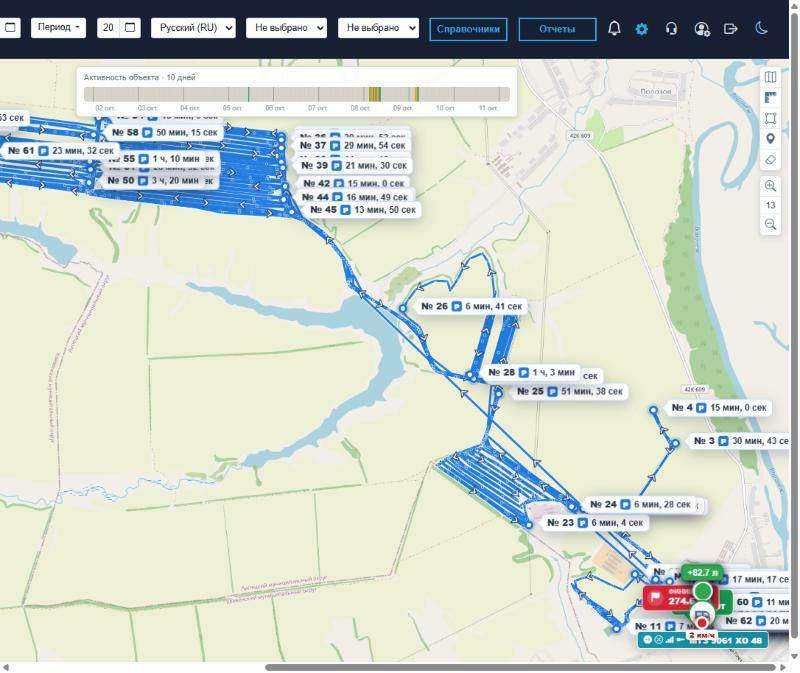Click stop № 45 label, 13 мин, 50 сек
800x673 pixels.
[363, 210]
